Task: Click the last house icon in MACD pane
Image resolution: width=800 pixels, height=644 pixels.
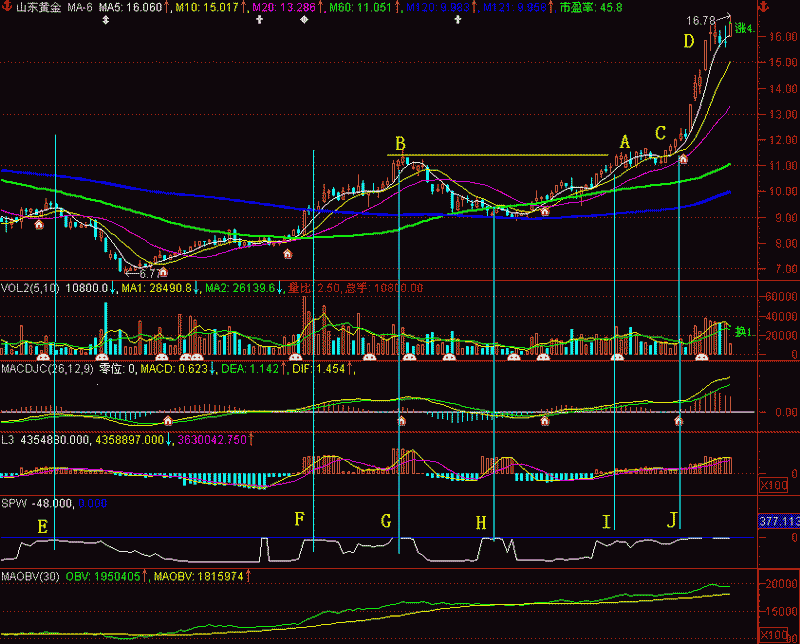Action: [x=679, y=421]
